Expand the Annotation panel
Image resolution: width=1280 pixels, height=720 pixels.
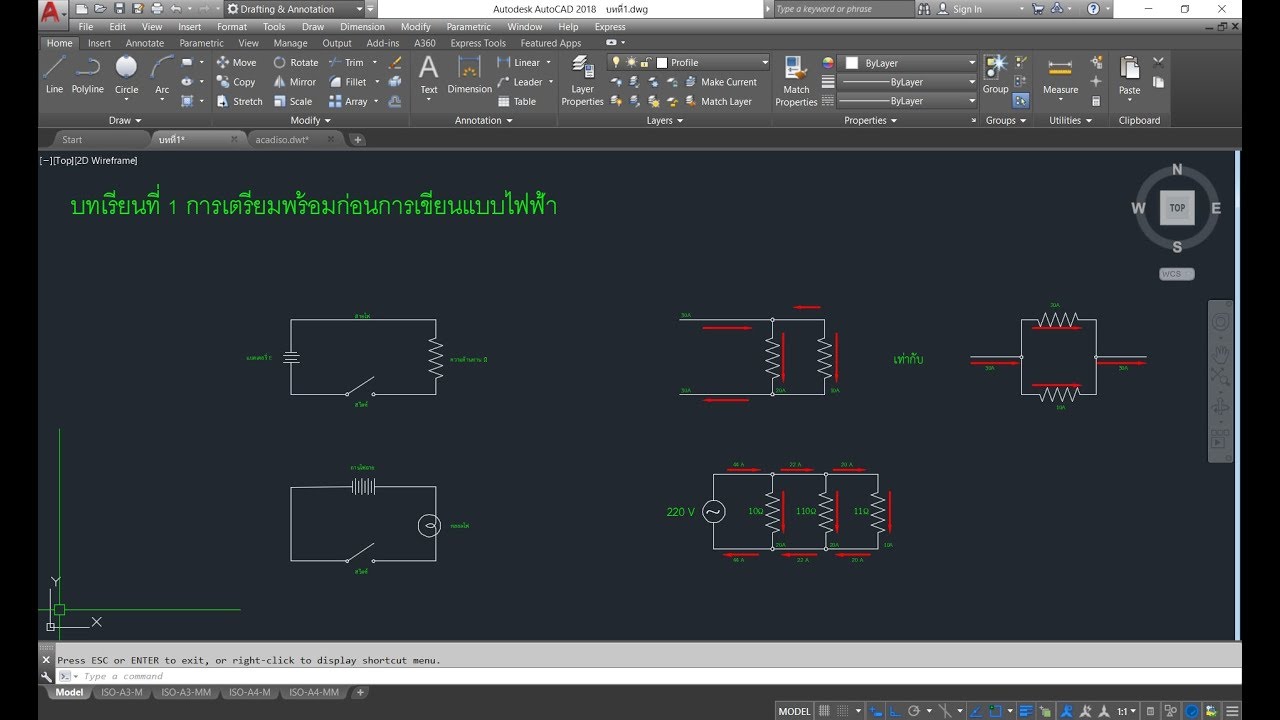483,120
